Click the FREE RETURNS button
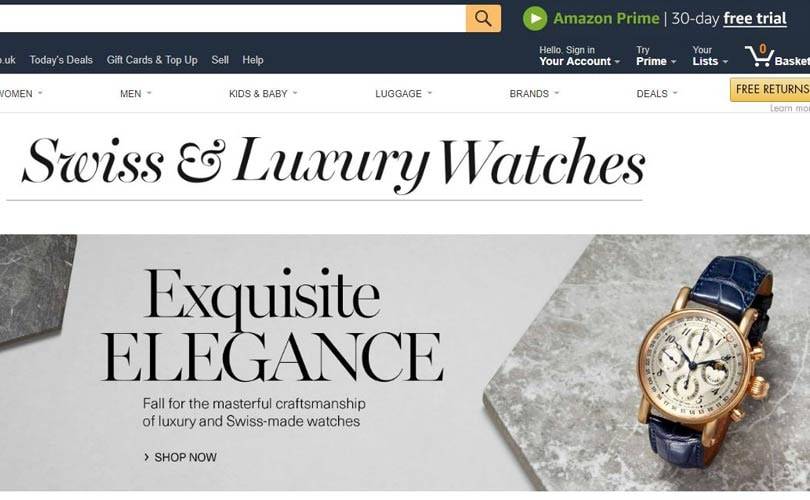 pyautogui.click(x=770, y=89)
